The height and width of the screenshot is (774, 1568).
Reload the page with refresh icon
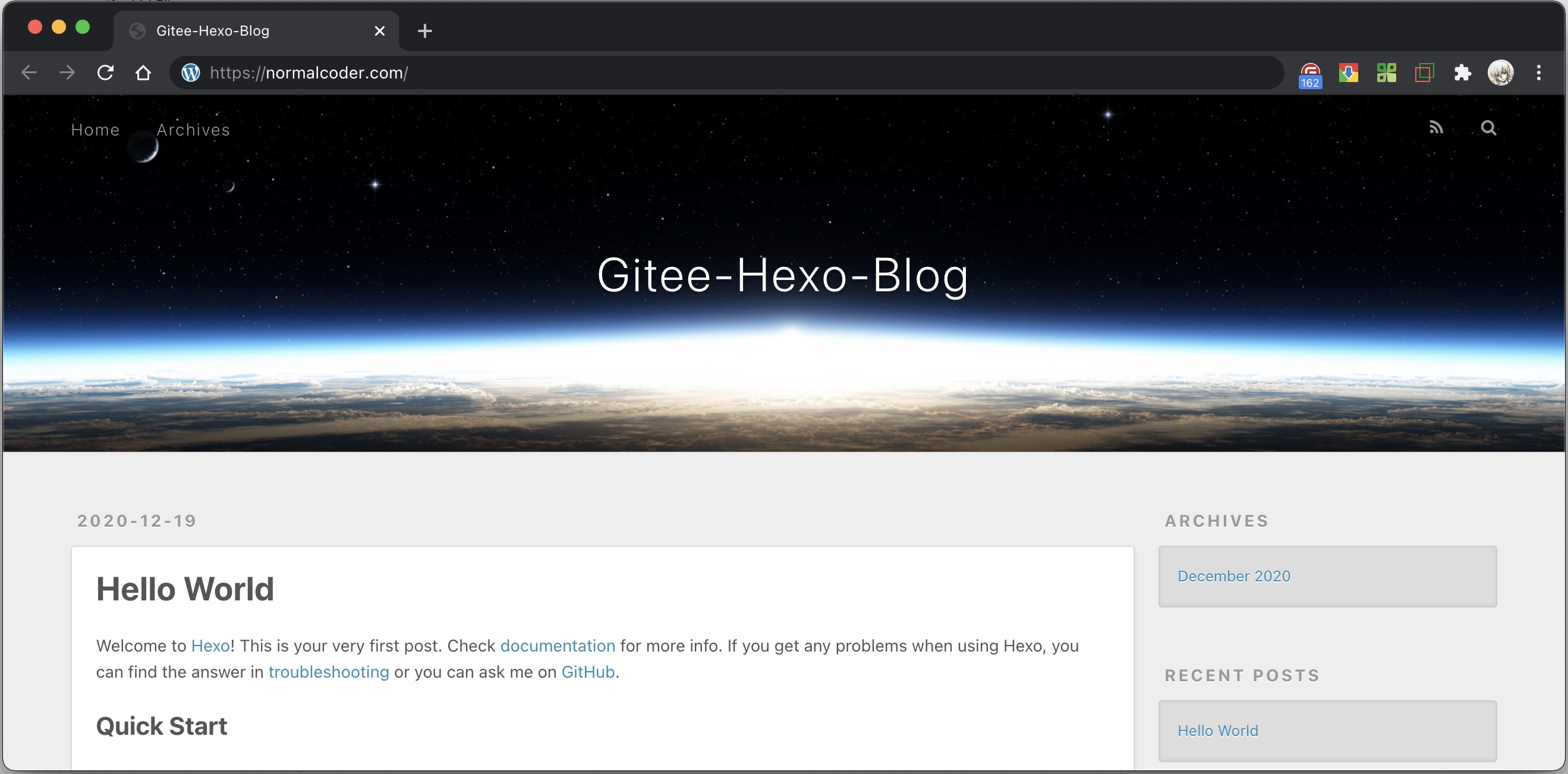tap(105, 73)
